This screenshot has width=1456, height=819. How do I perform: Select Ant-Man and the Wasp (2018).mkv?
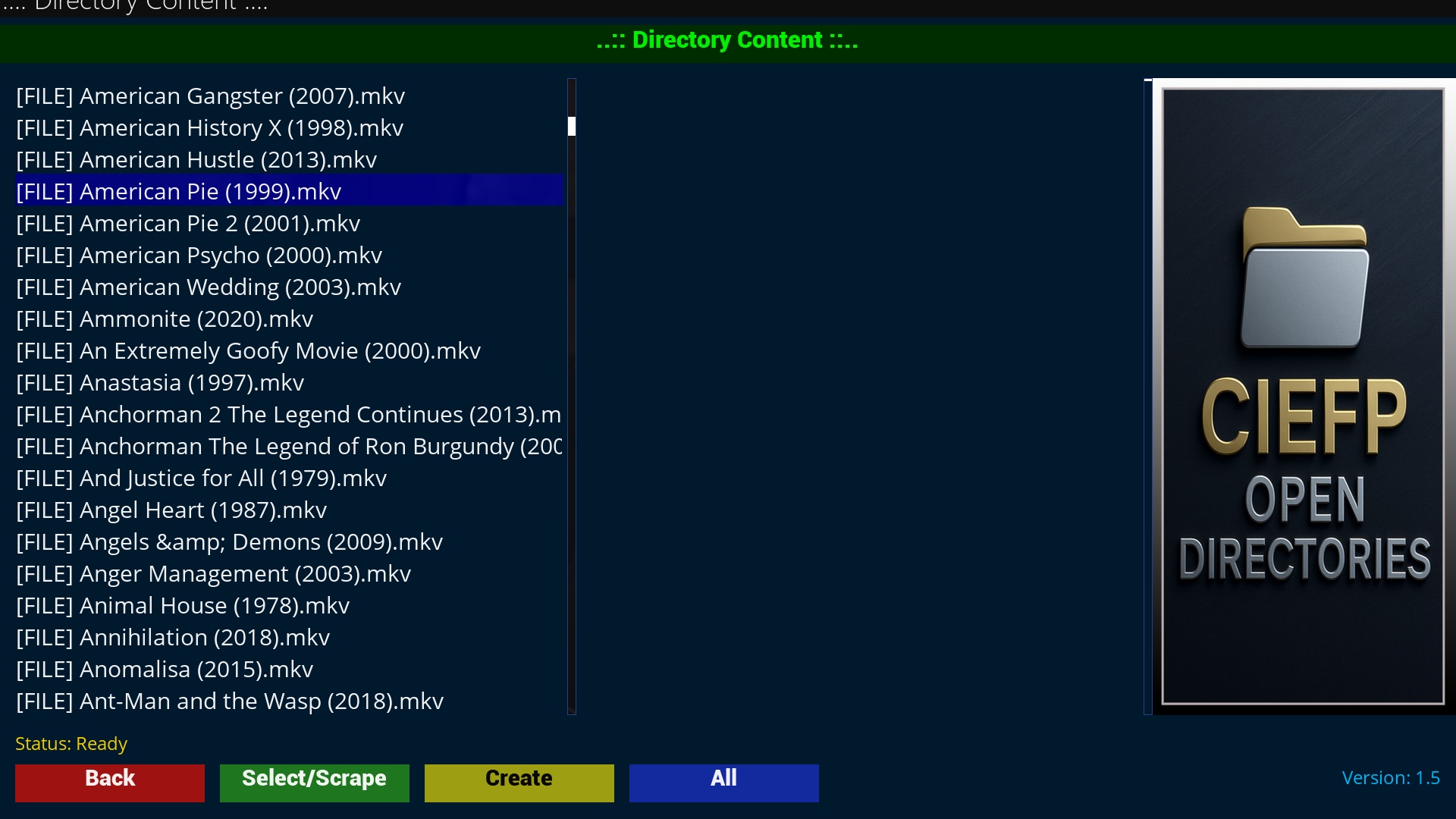pos(289,701)
